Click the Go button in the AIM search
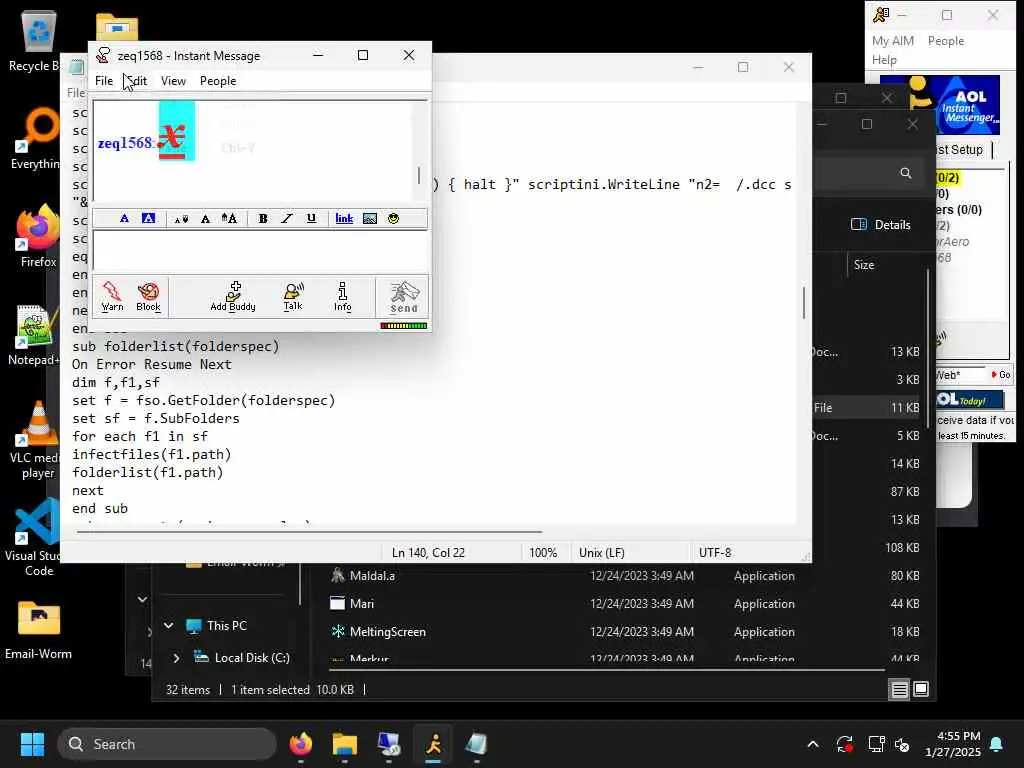Viewport: 1024px width, 768px height. click(x=1000, y=374)
